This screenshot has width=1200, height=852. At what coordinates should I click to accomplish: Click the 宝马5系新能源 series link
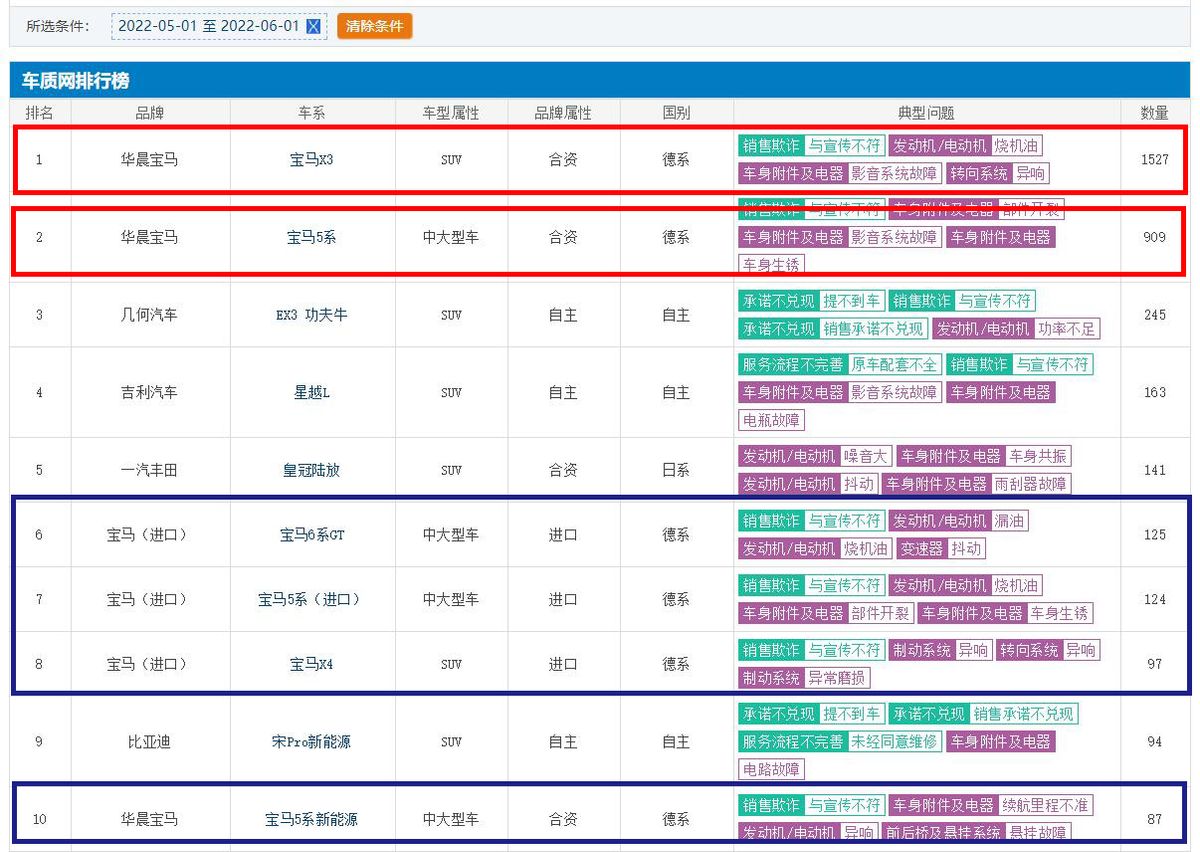tap(311, 820)
